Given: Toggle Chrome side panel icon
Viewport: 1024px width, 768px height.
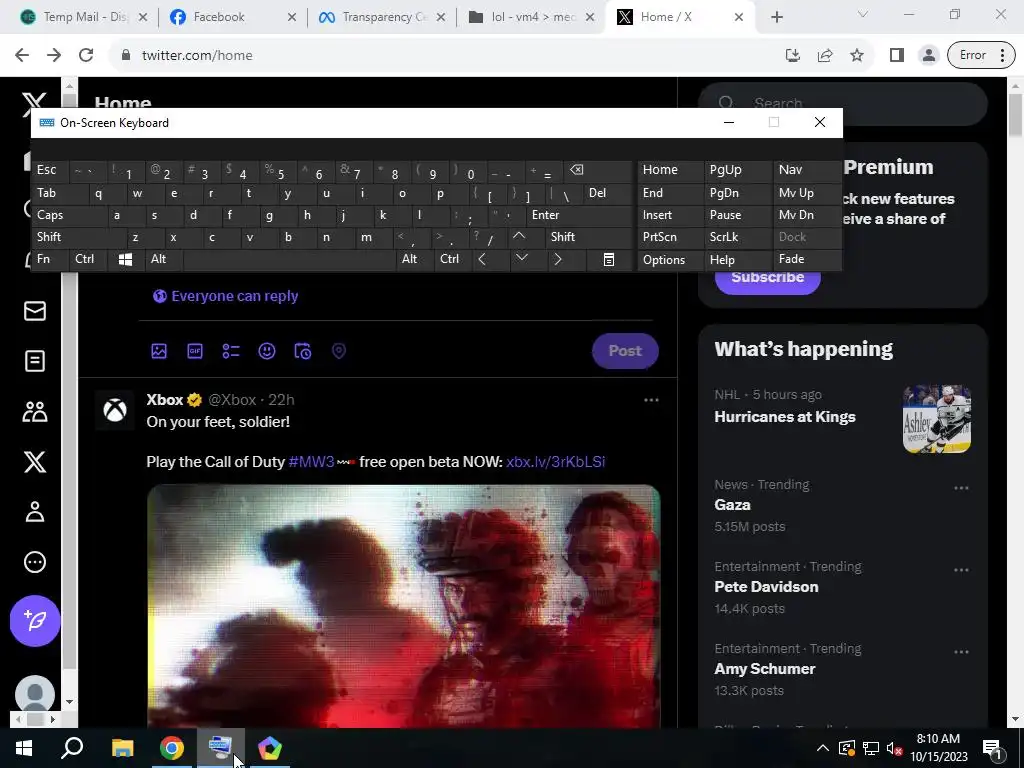Looking at the screenshot, I should click(897, 56).
